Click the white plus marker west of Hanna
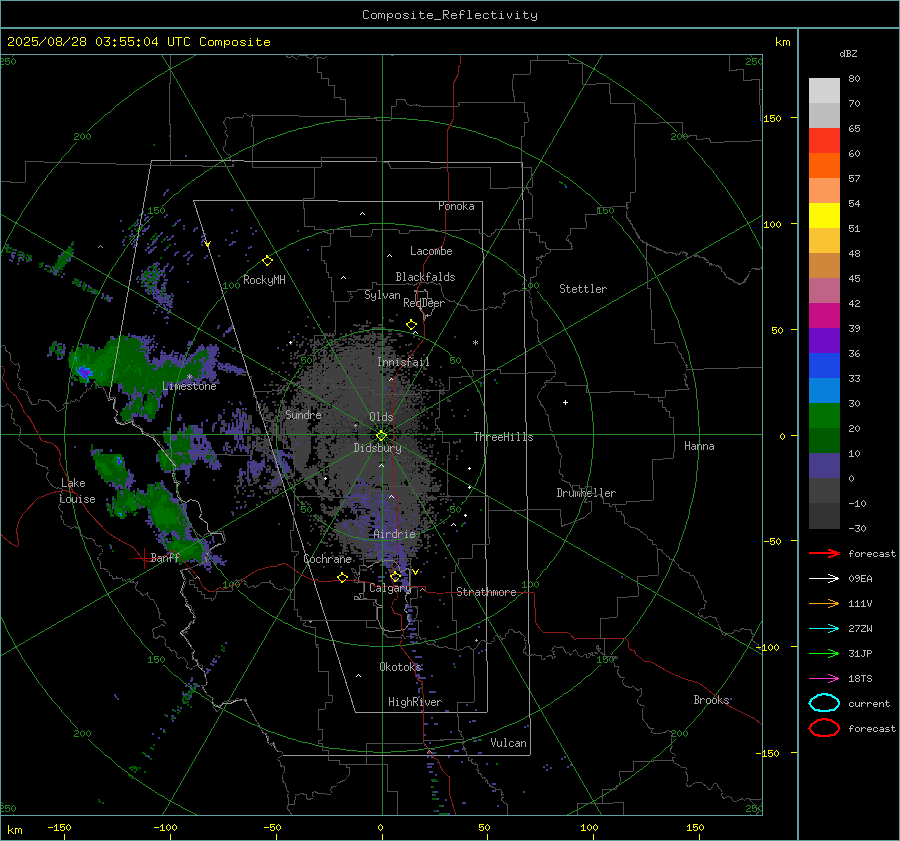 565,402
